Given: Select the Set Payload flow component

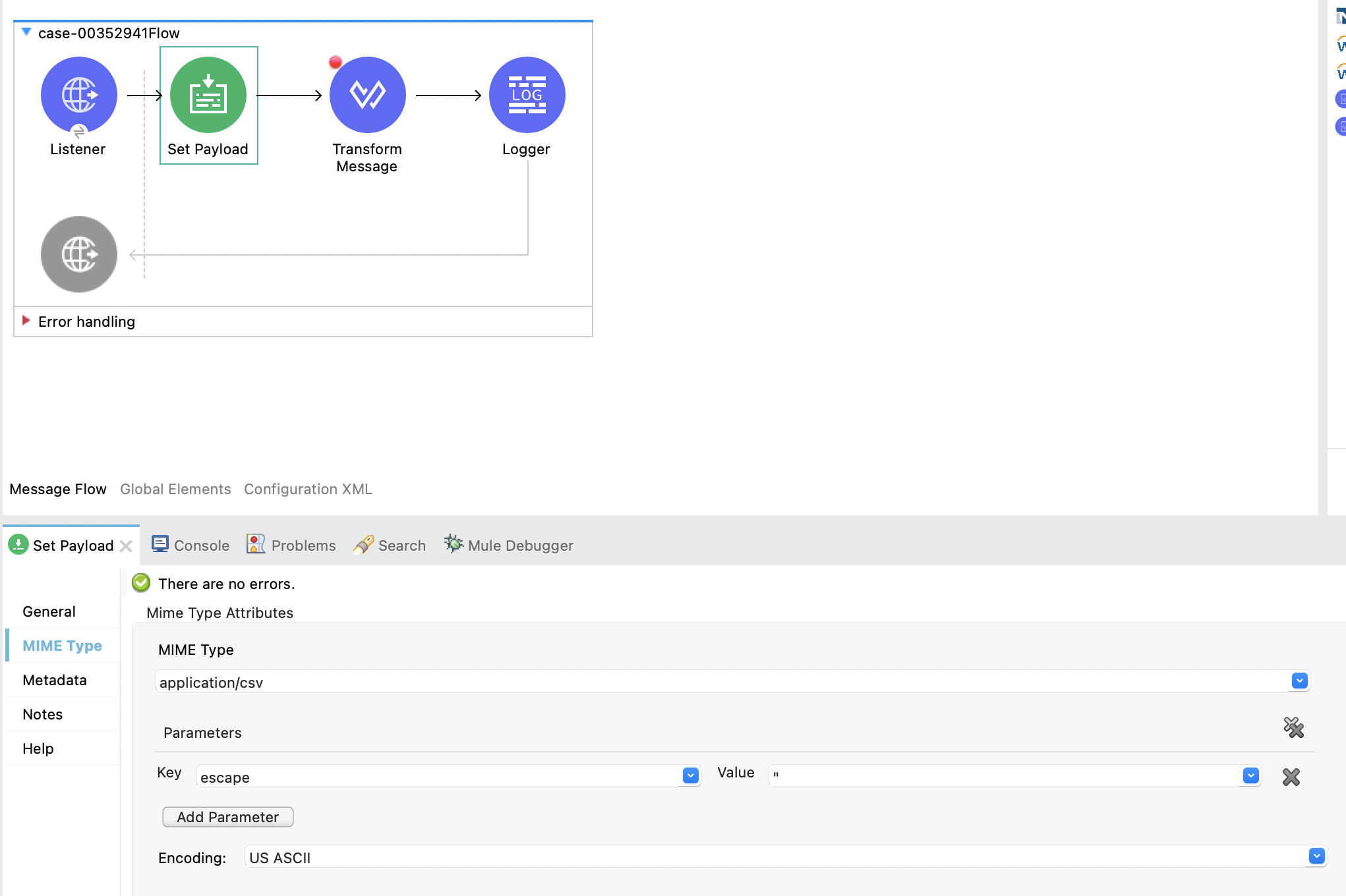Looking at the screenshot, I should (208, 95).
